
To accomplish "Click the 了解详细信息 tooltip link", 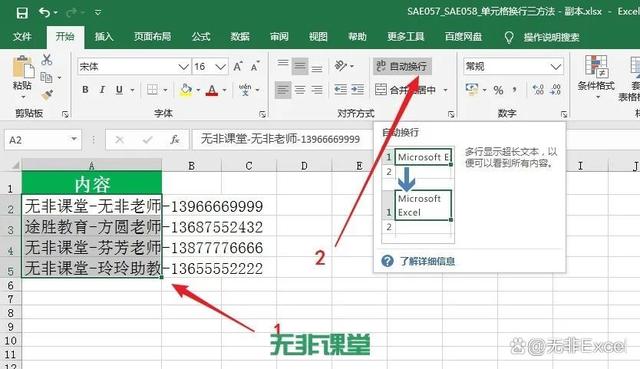I will [x=427, y=261].
